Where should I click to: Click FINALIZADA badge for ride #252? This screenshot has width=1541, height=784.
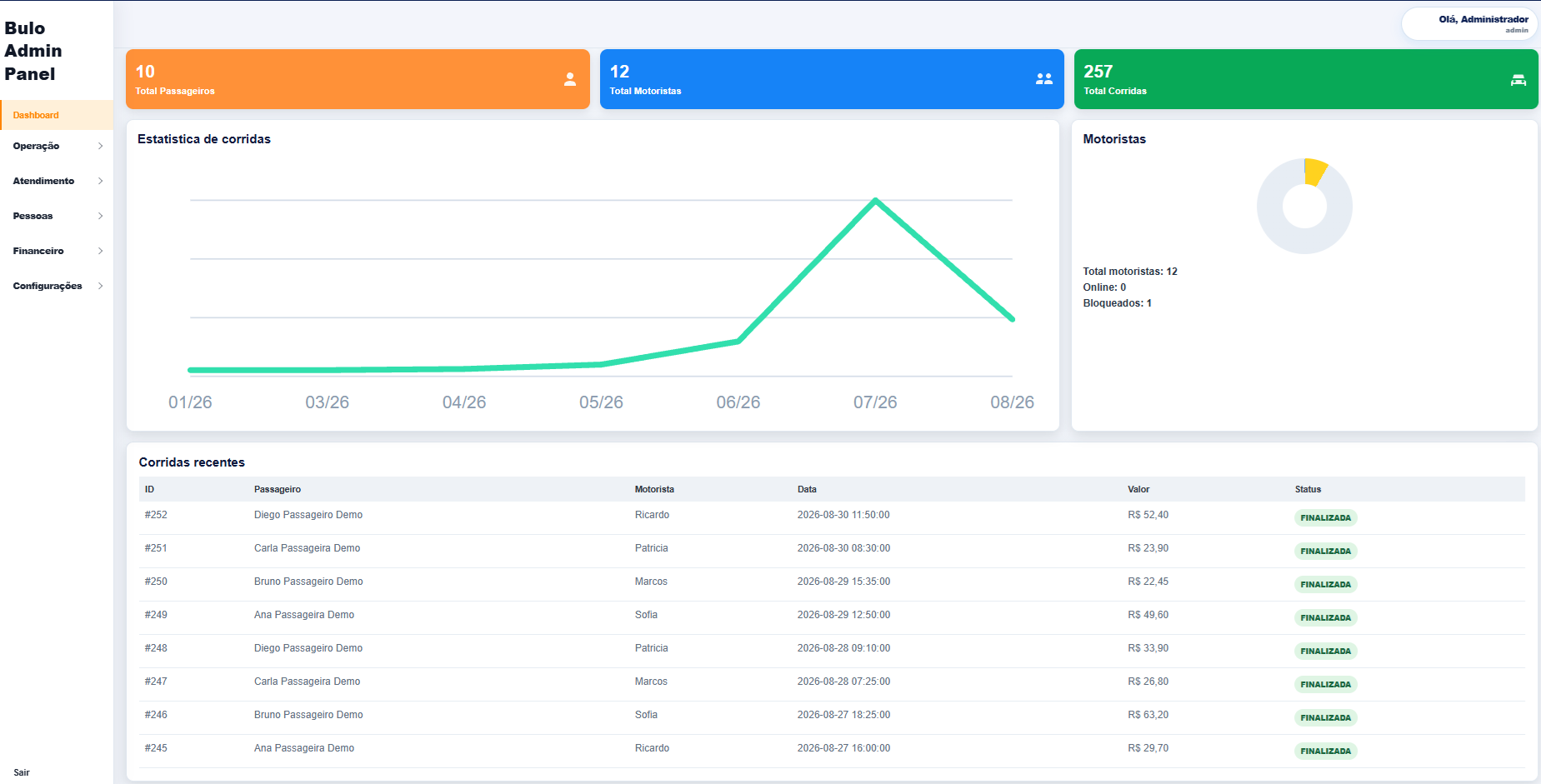coord(1325,518)
